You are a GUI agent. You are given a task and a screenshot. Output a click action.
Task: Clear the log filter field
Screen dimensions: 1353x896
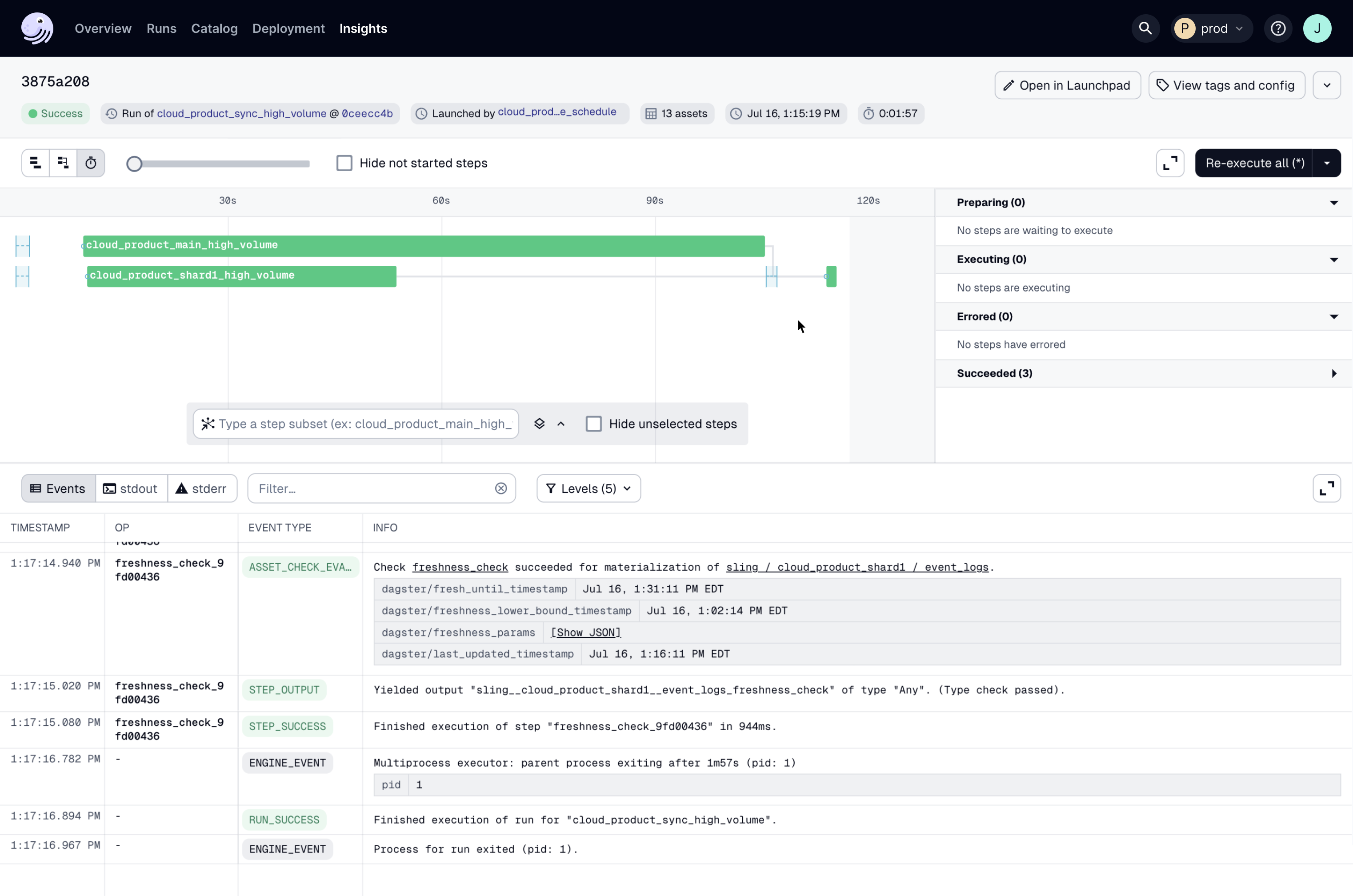[500, 488]
